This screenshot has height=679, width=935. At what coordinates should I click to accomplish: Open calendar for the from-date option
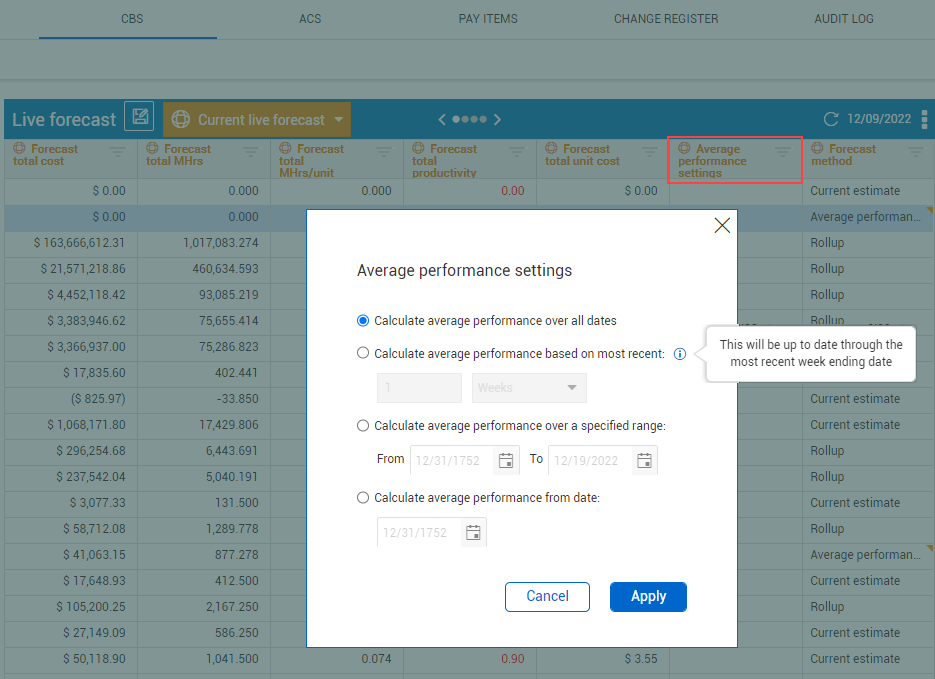point(473,532)
